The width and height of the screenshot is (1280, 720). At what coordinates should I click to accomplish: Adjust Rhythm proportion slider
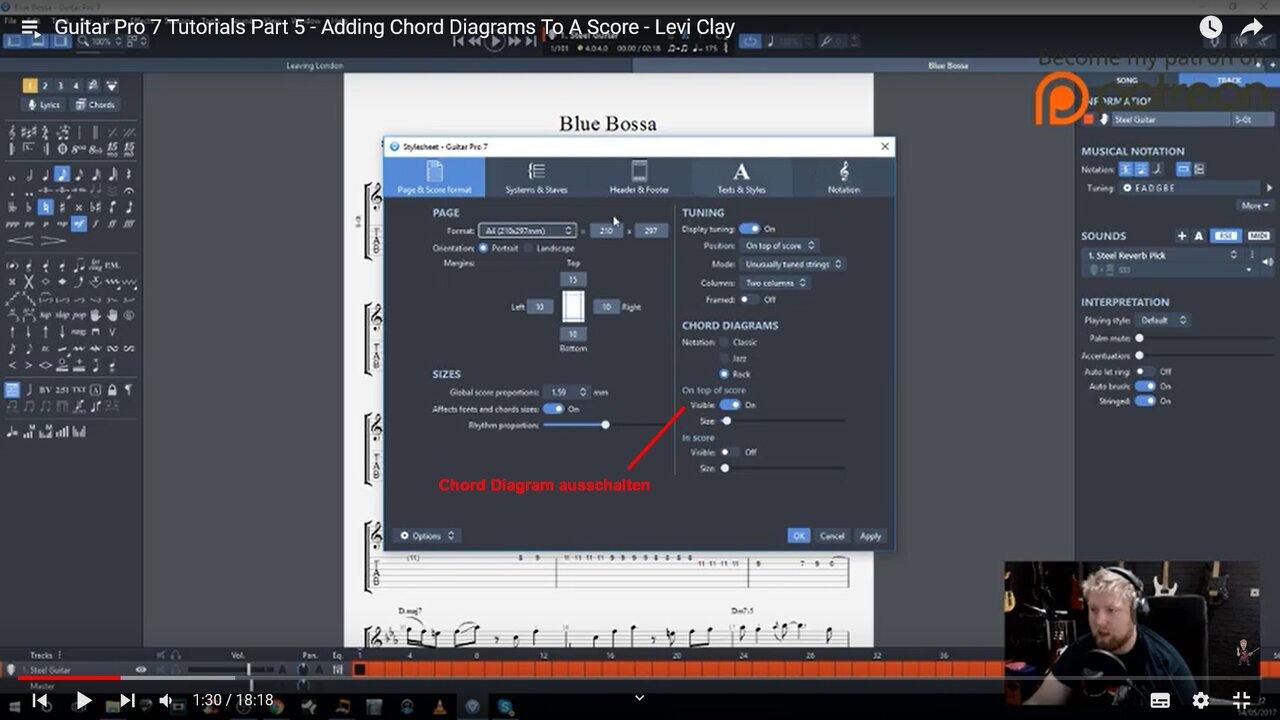[x=605, y=425]
